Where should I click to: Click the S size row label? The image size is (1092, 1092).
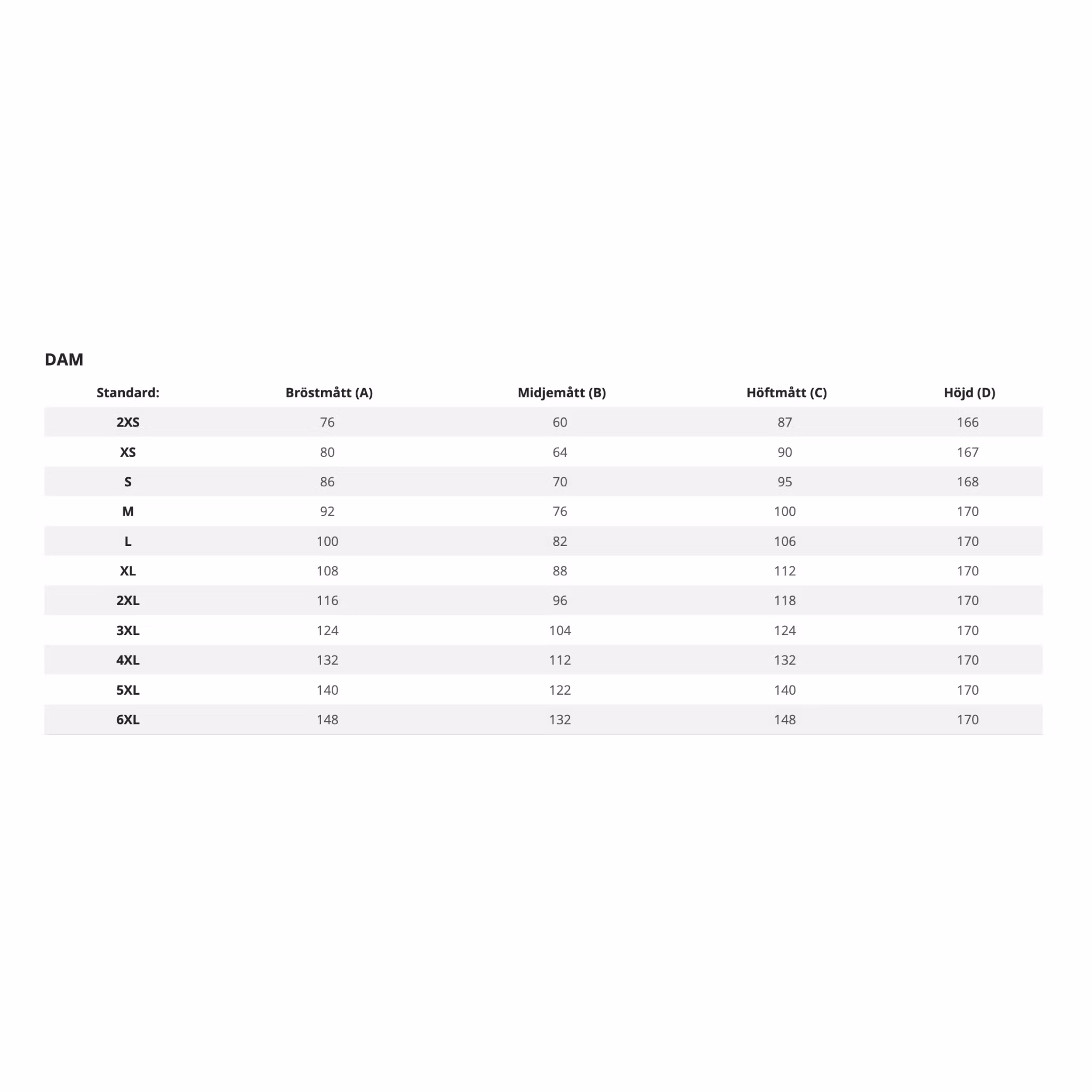point(128,481)
